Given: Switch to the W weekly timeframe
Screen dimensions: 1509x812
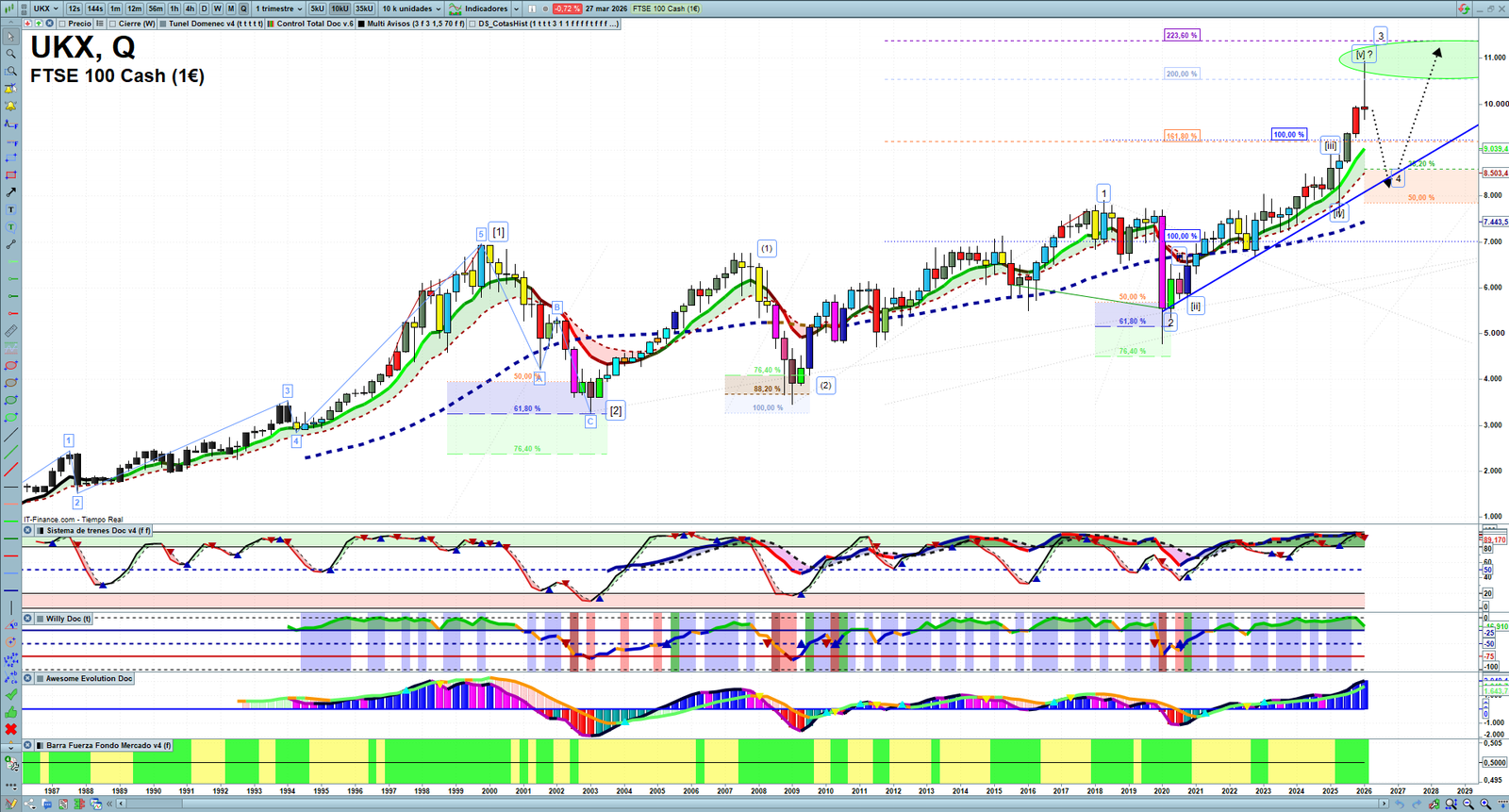Looking at the screenshot, I should pos(217,8).
